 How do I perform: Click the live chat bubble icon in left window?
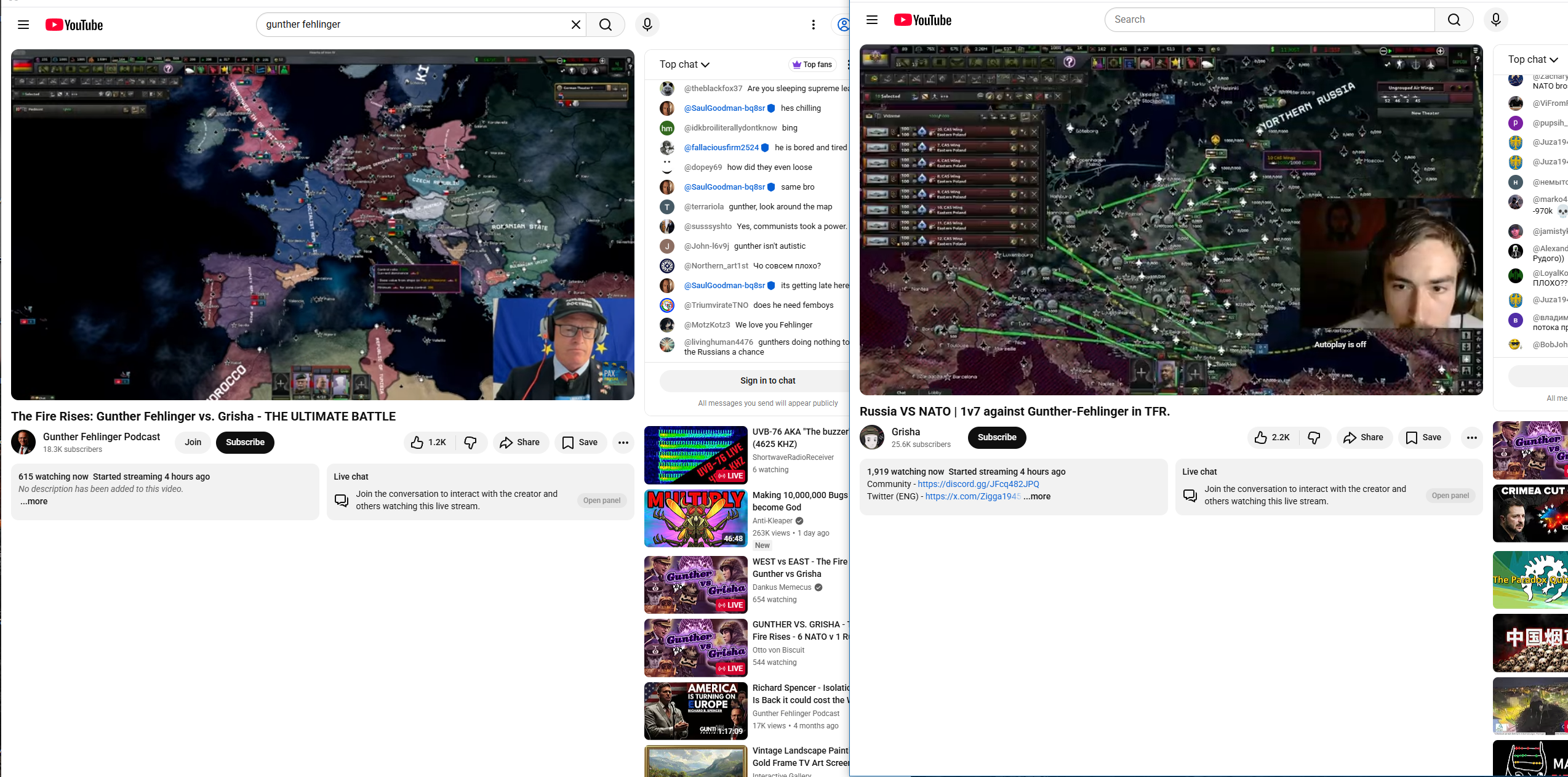[x=342, y=500]
